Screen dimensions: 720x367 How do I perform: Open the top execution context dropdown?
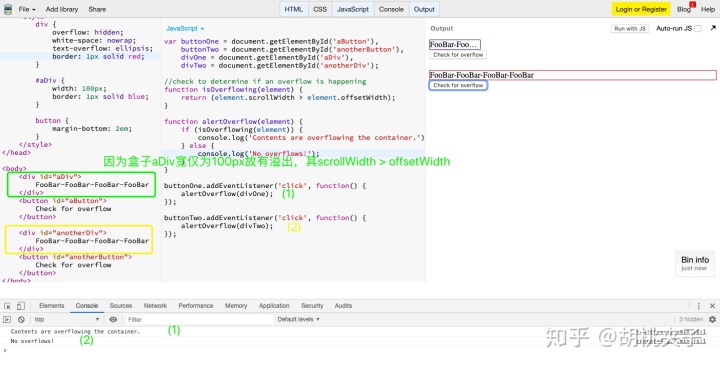click(x=67, y=319)
